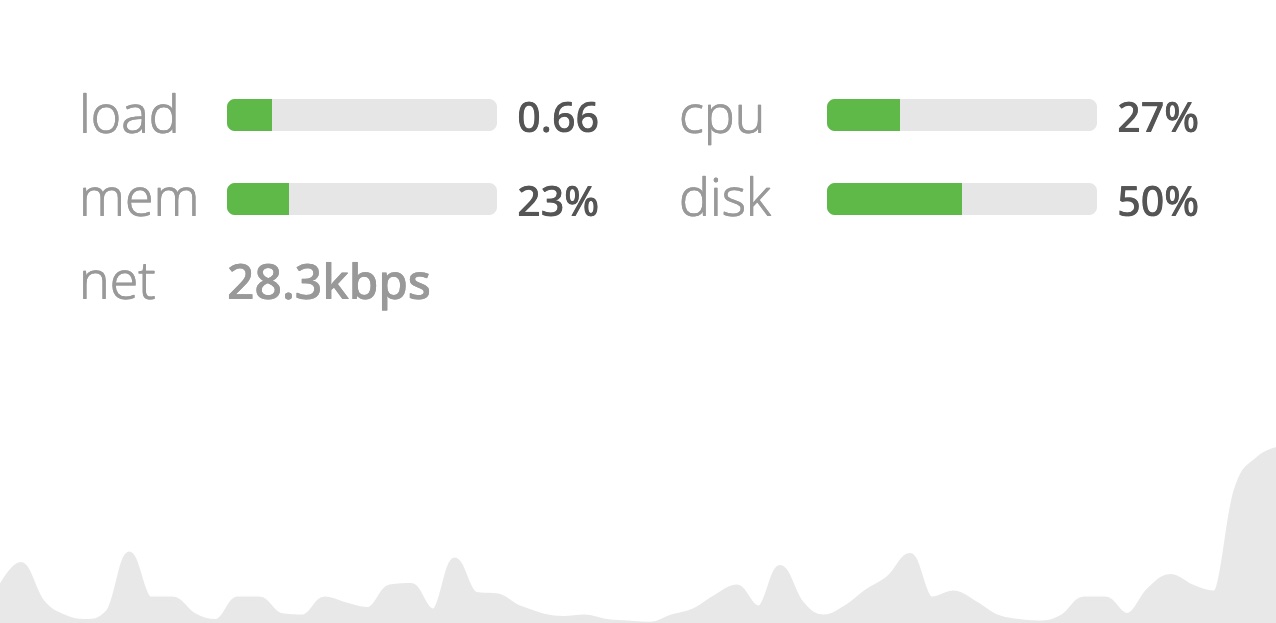Select the 27% cpu value
1276x623 pixels.
coord(1157,119)
